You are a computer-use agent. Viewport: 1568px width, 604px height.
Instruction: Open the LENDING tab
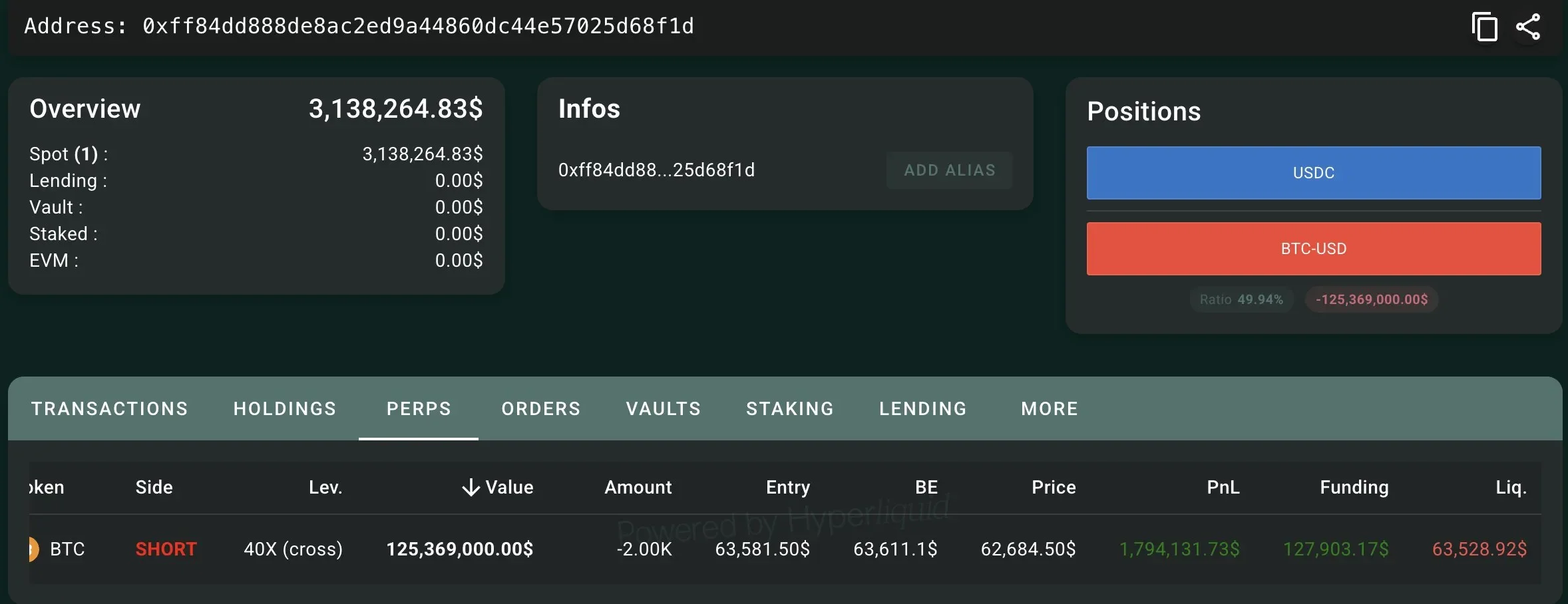pos(923,408)
